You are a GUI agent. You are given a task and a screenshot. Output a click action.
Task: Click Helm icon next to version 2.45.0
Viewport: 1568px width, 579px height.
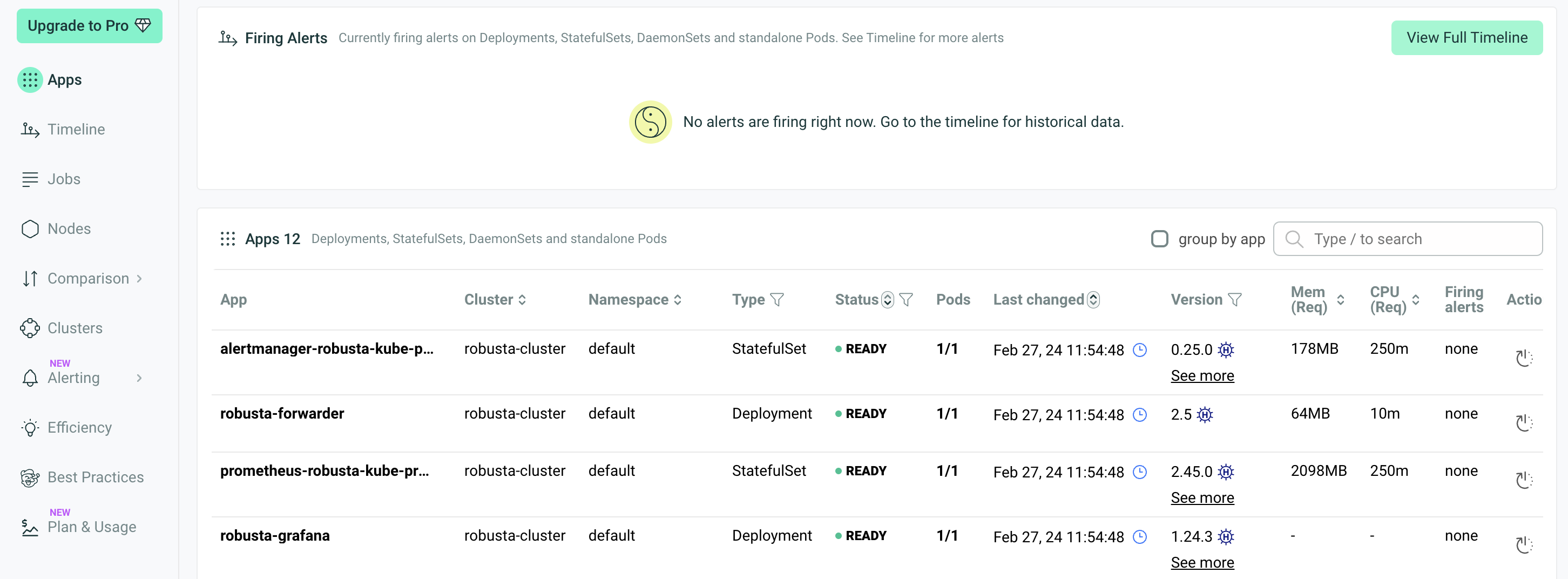click(x=1226, y=473)
